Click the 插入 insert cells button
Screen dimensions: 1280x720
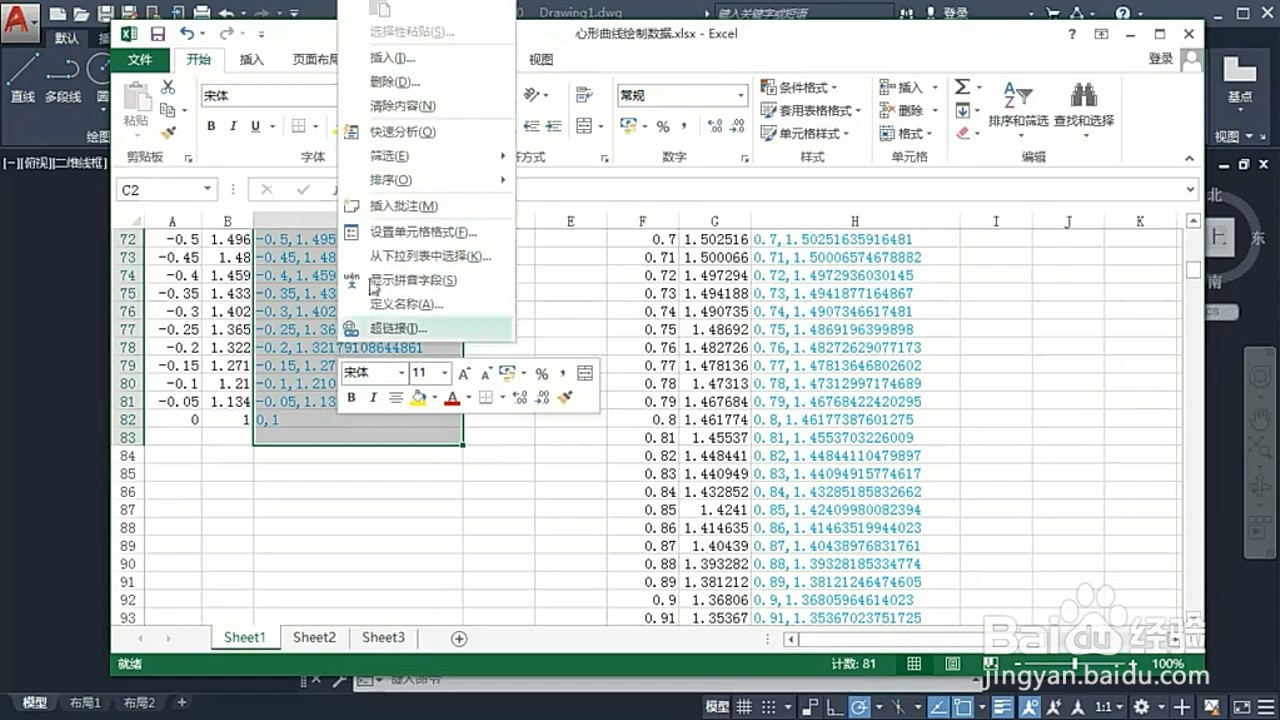pyautogui.click(x=902, y=88)
